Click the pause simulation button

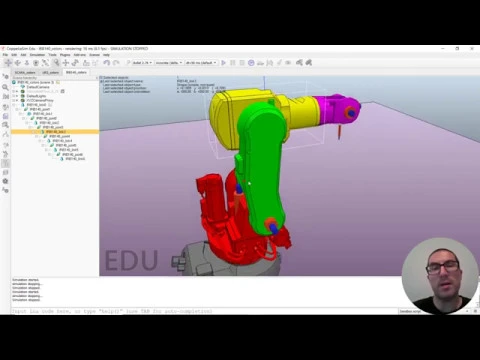click(233, 63)
